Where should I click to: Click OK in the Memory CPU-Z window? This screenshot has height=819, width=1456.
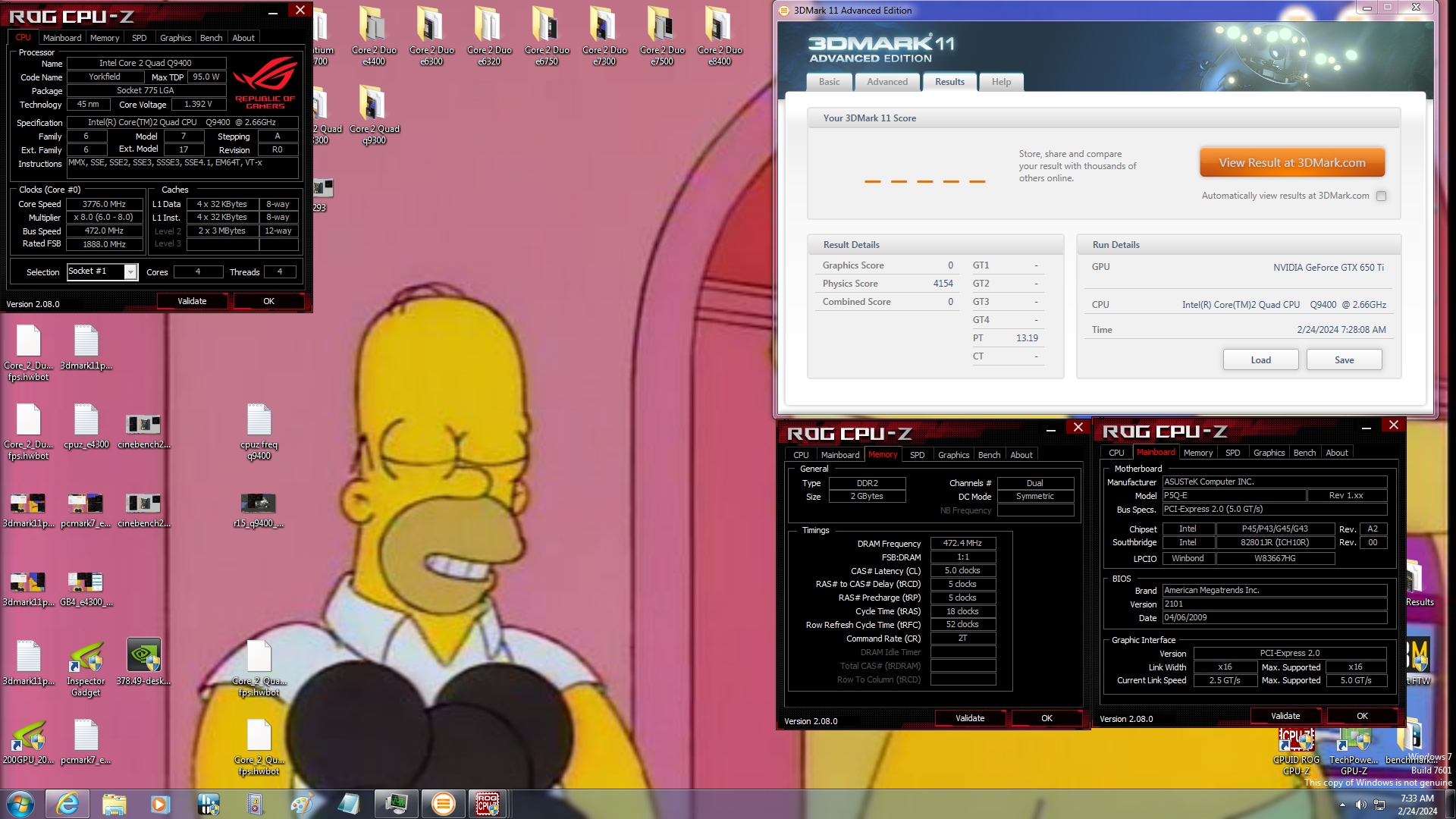(1046, 718)
